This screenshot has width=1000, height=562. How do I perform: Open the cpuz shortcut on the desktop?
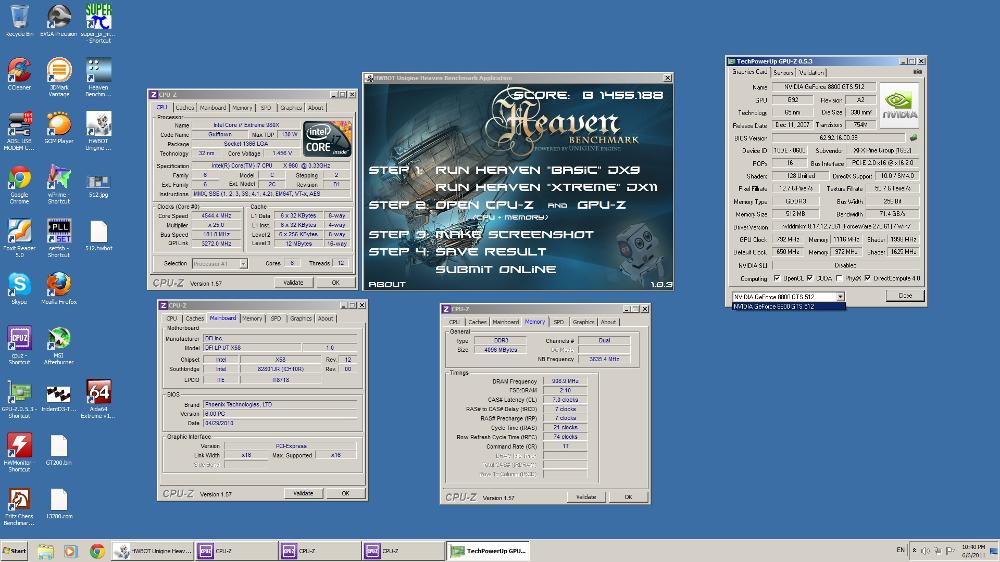pos(19,344)
